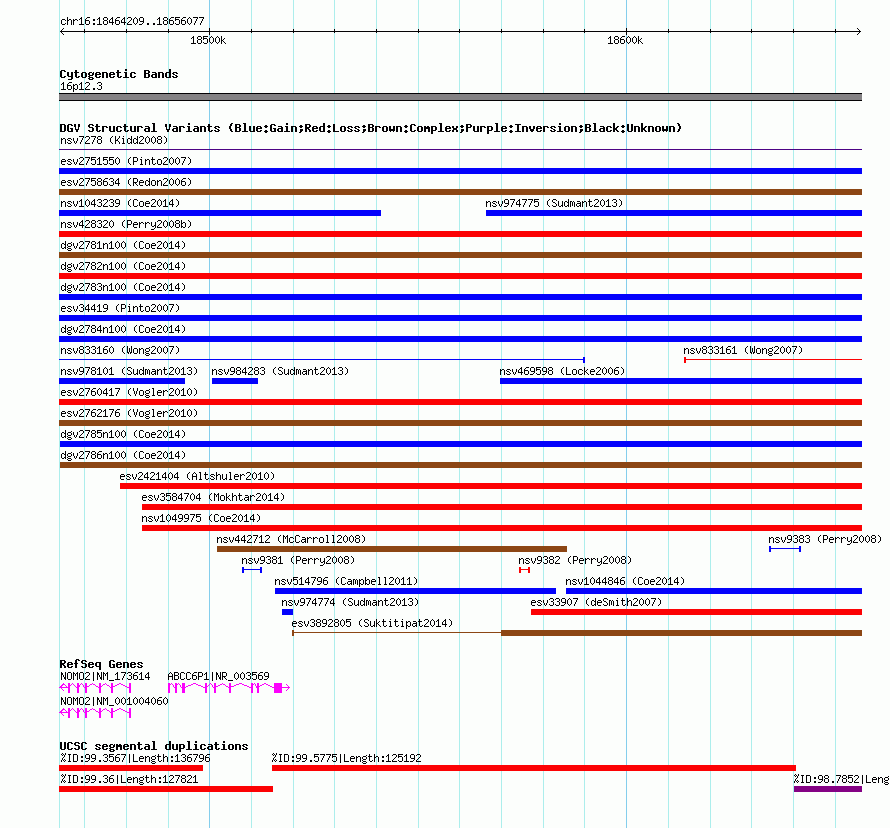Select the nsv9381 (Perry2008) small blue marker
Screen dimensions: 890x828
[x=252, y=570]
